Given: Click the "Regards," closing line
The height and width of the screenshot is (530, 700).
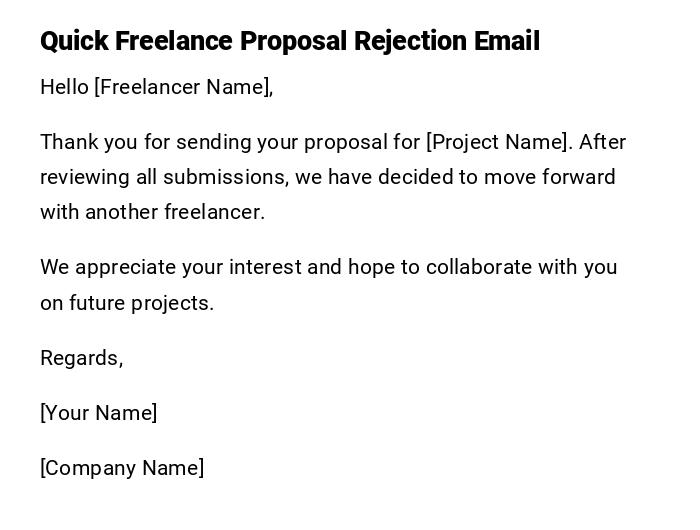Looking at the screenshot, I should (82, 358).
